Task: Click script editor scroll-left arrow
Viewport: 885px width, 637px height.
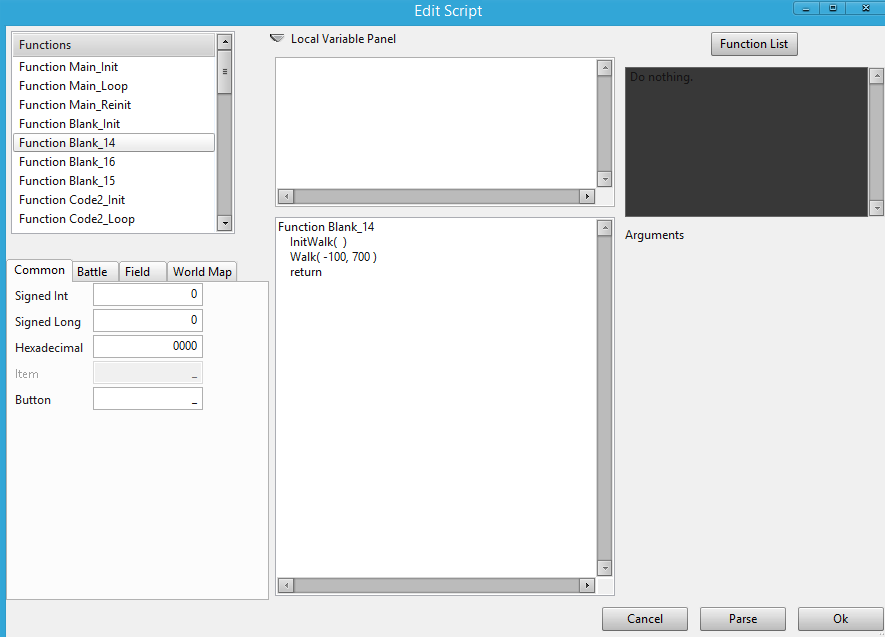Action: click(x=286, y=585)
